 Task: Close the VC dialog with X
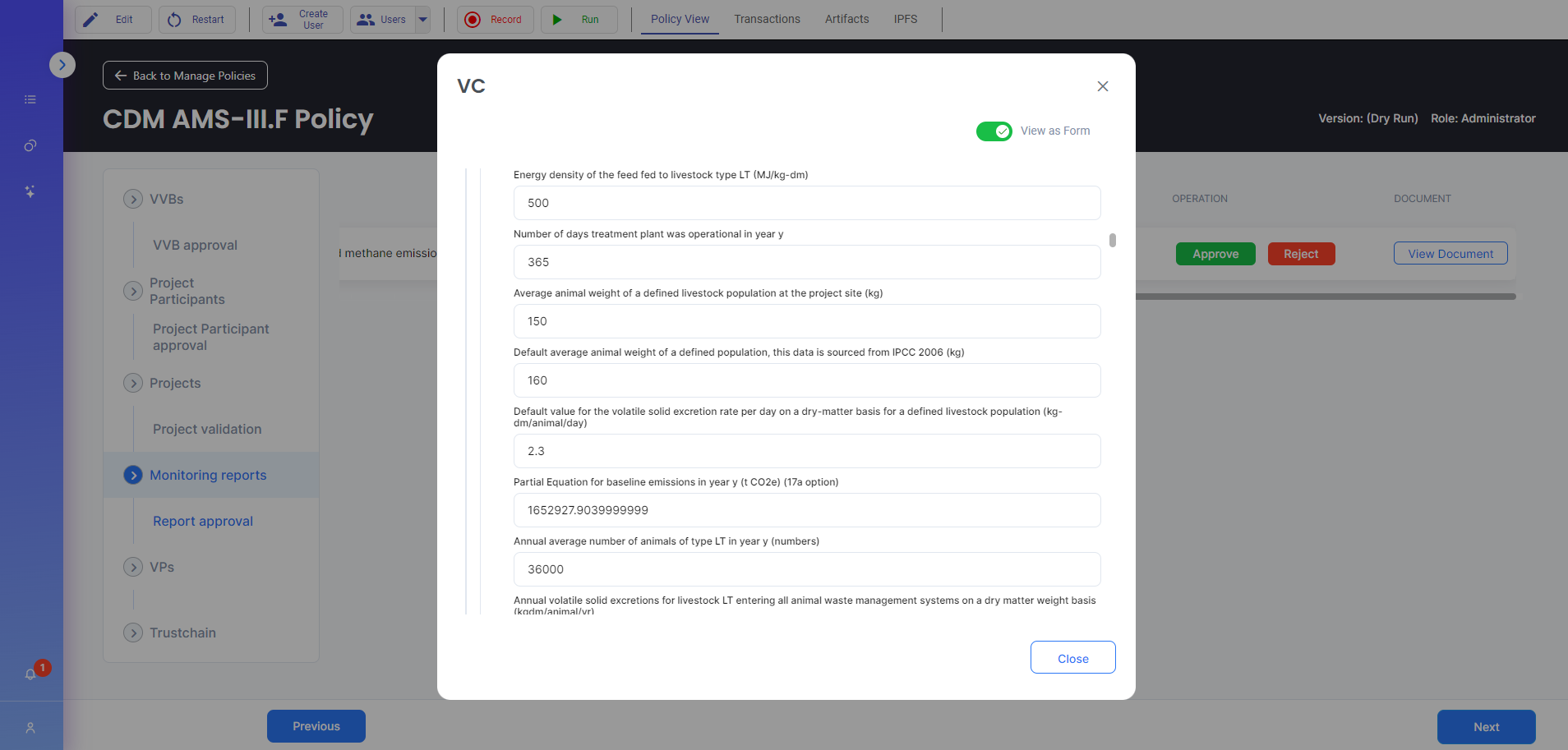(x=1103, y=86)
